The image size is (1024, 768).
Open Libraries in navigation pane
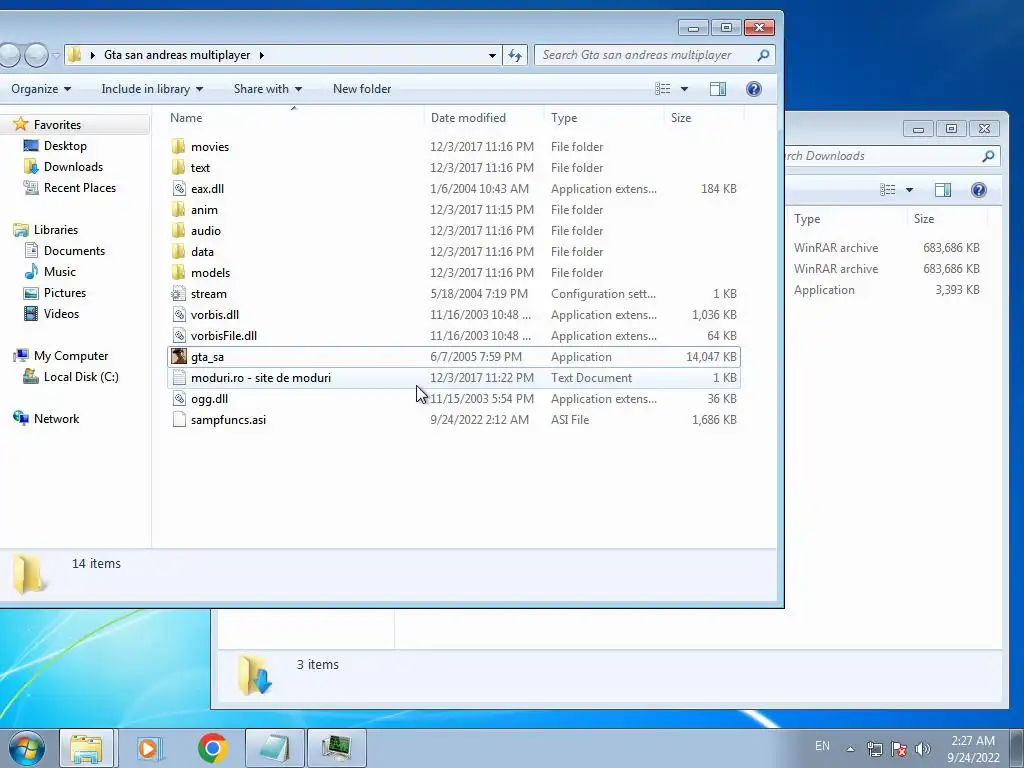tap(56, 230)
